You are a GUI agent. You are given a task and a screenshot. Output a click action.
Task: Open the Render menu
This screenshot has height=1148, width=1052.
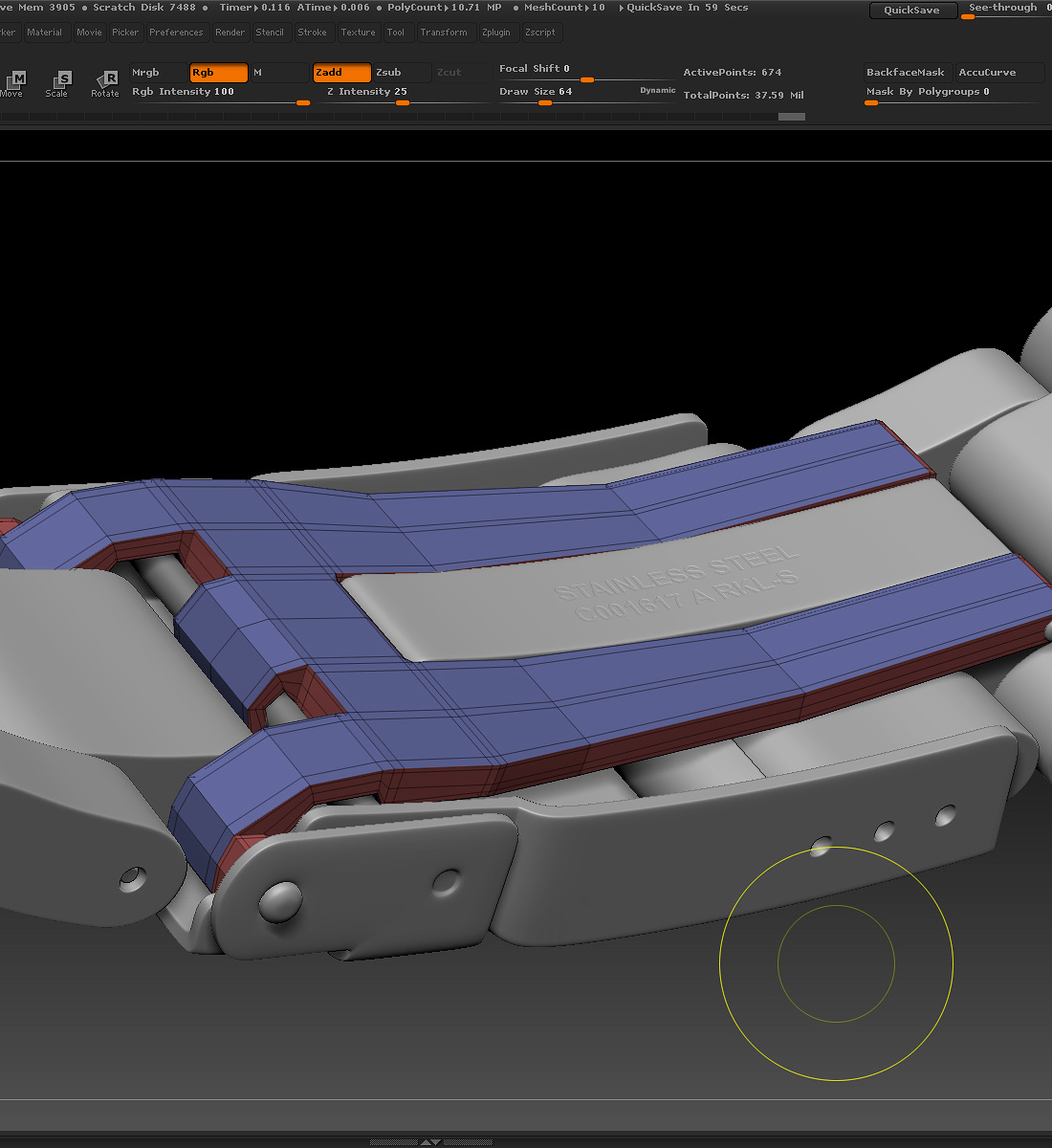point(230,33)
